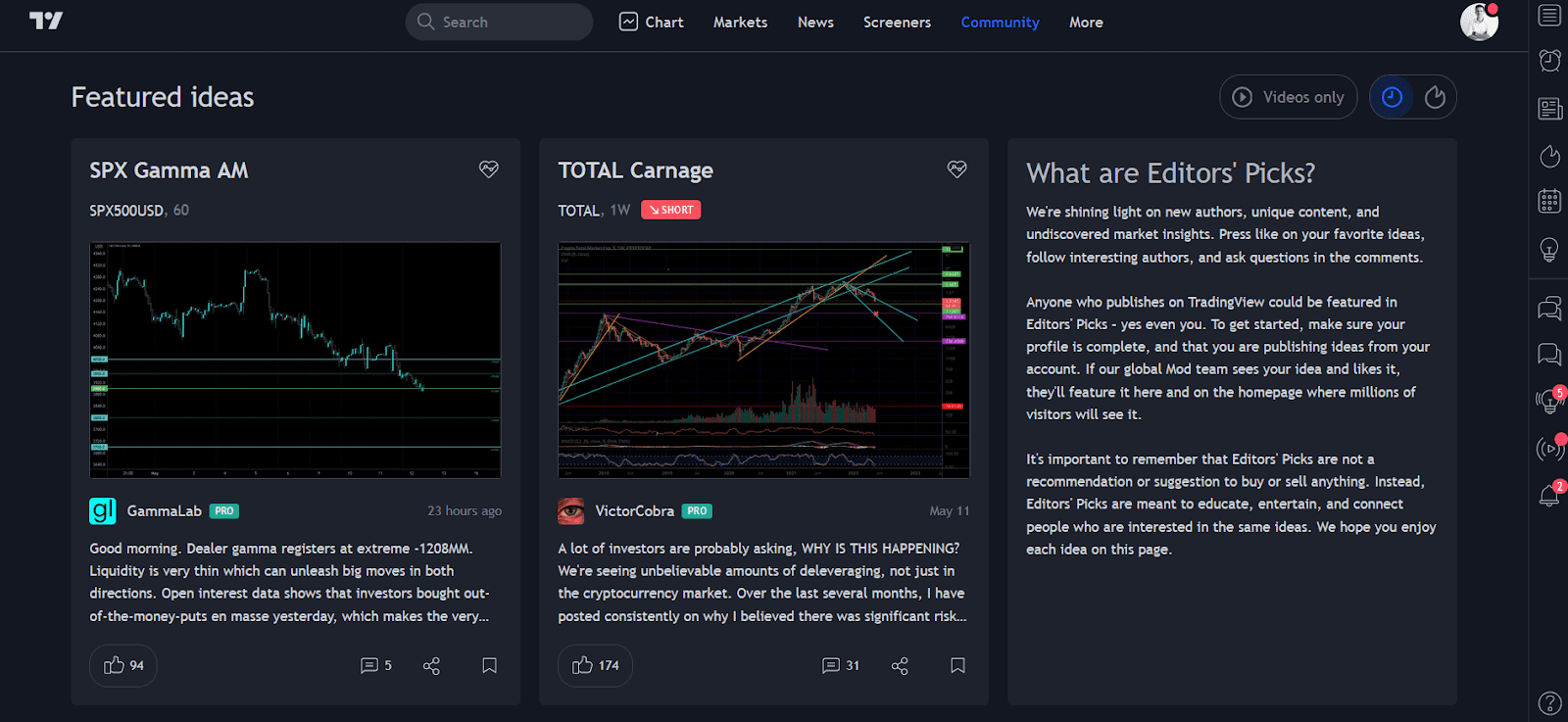1568x722 pixels.
Task: Open the More menu
Action: 1086,22
